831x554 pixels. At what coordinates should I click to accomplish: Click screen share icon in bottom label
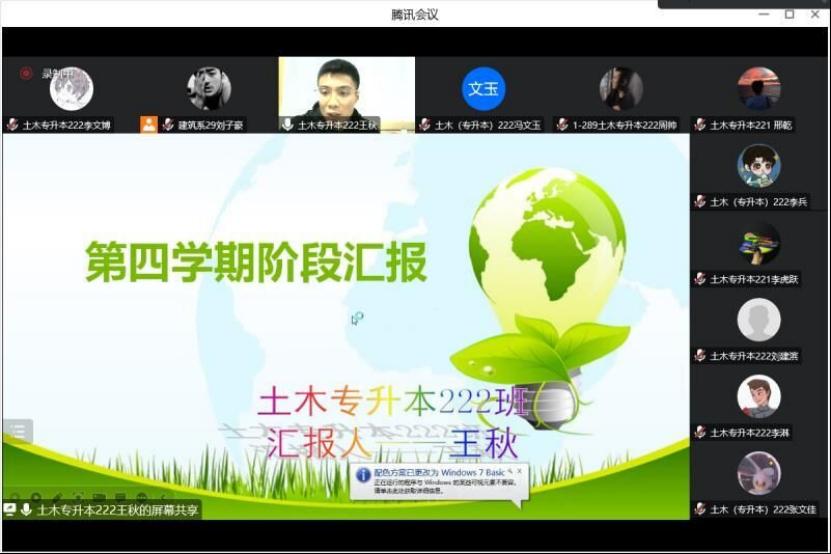point(10,510)
